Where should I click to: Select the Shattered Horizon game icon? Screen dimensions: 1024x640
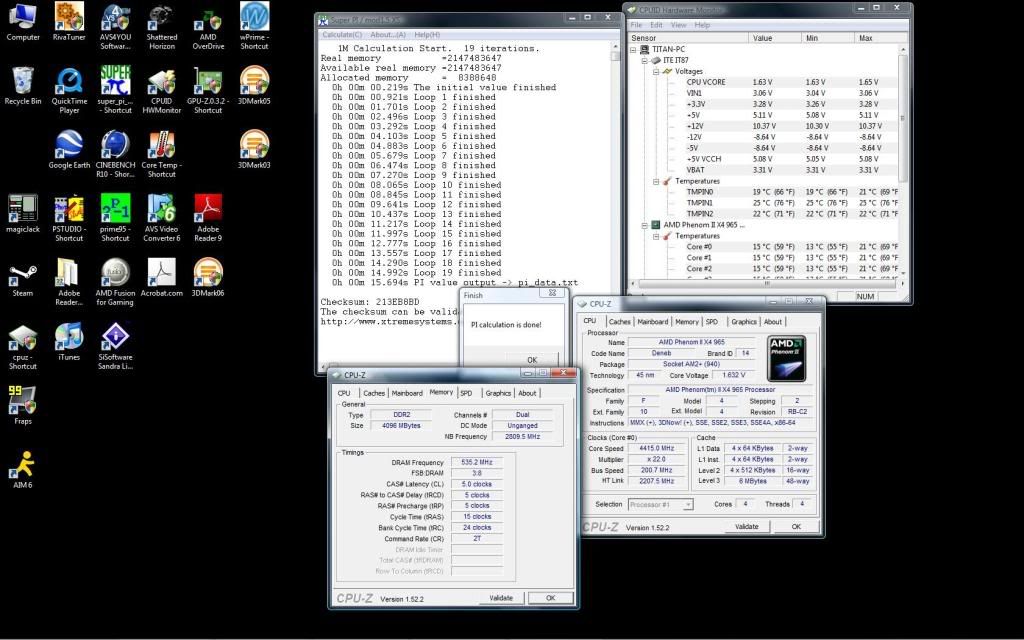point(161,26)
